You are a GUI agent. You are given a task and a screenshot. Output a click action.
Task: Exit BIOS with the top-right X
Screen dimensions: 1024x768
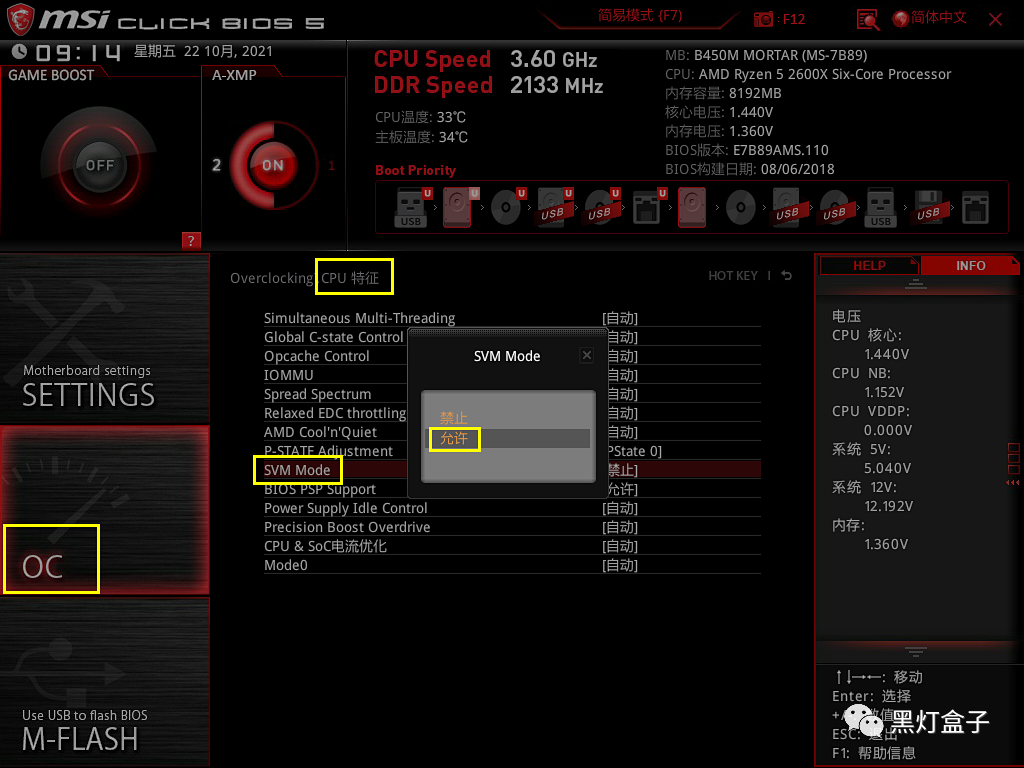(x=995, y=20)
